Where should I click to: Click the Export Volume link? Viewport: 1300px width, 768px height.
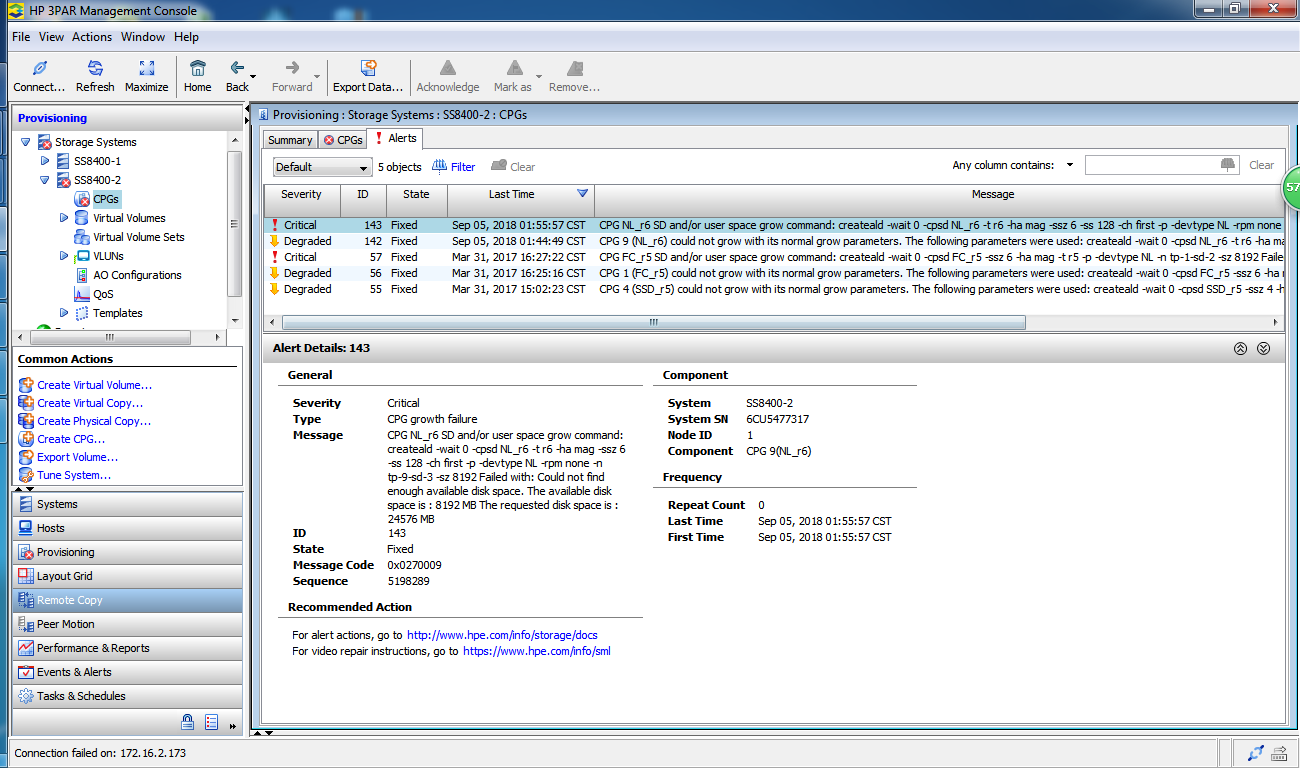78,457
